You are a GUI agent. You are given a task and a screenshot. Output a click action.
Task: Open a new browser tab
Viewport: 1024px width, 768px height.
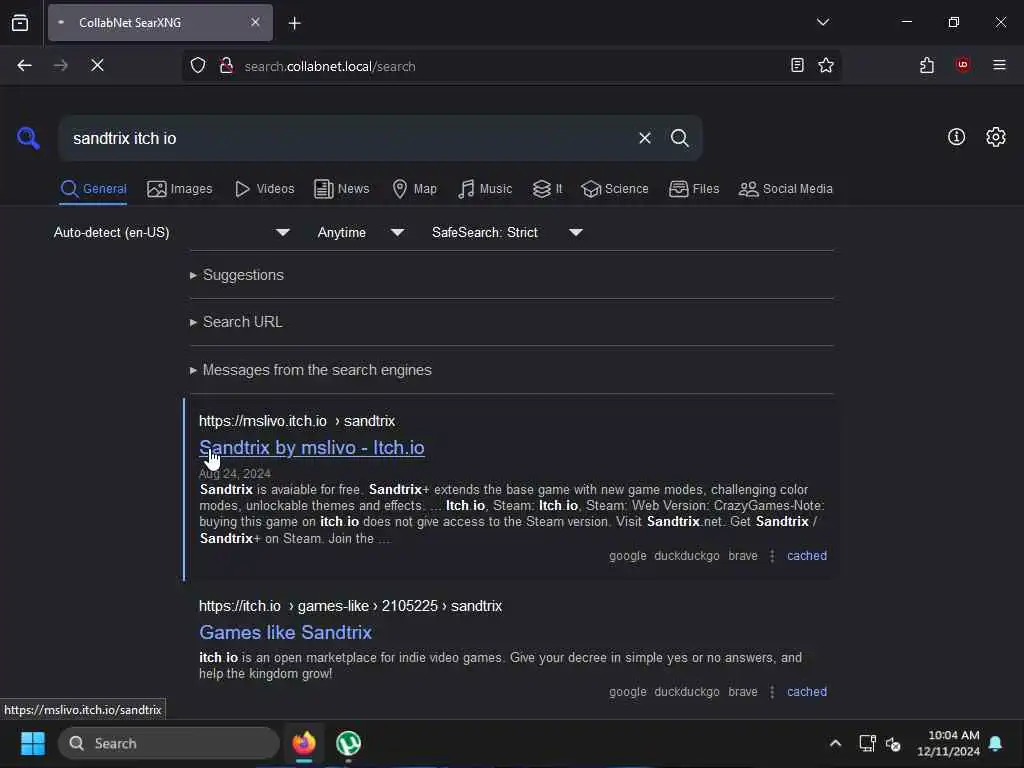(295, 23)
